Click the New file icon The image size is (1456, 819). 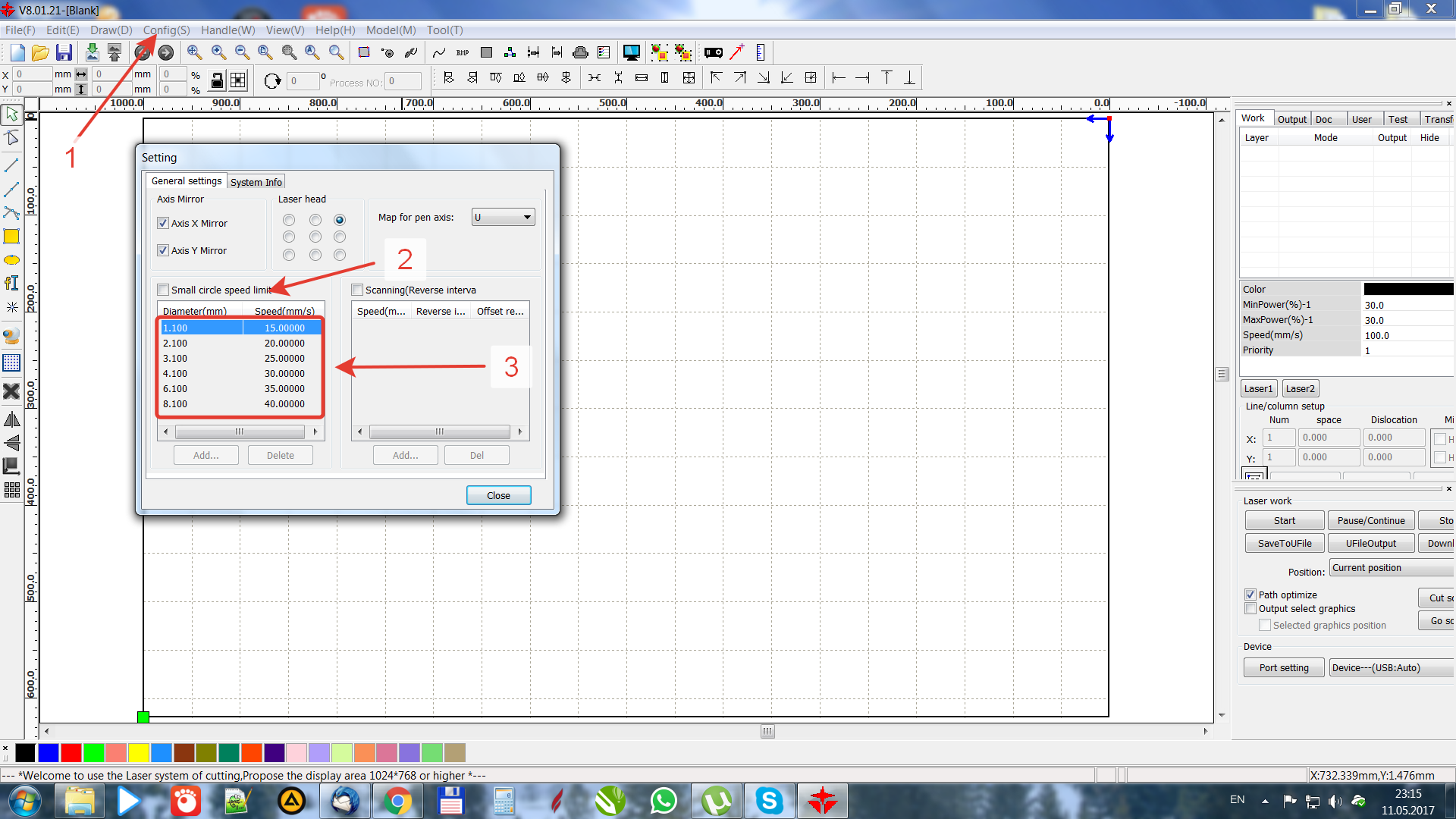(x=17, y=52)
